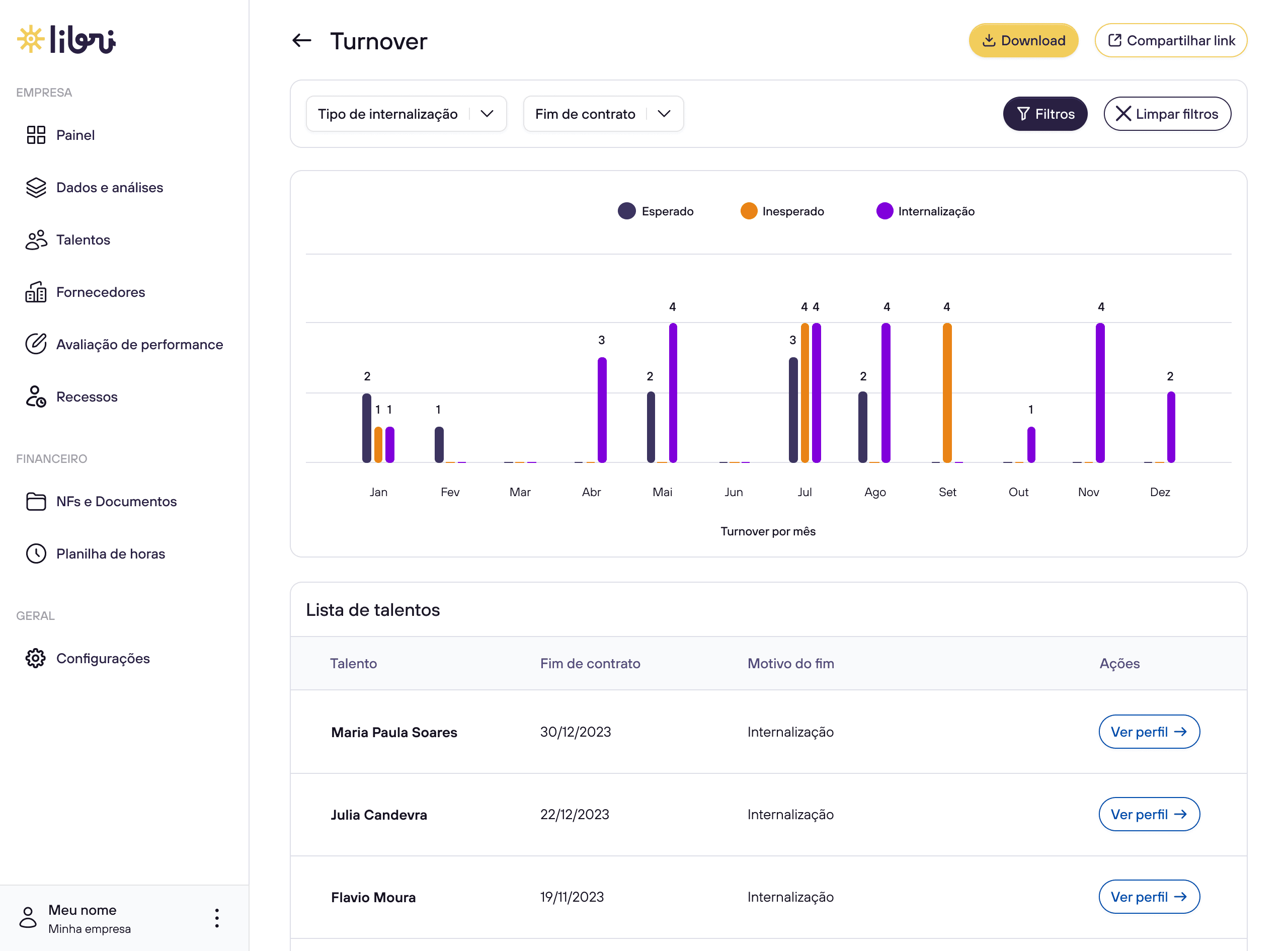Open Ver perfil for Julia Candevra
The image size is (1288, 951).
[x=1148, y=814]
